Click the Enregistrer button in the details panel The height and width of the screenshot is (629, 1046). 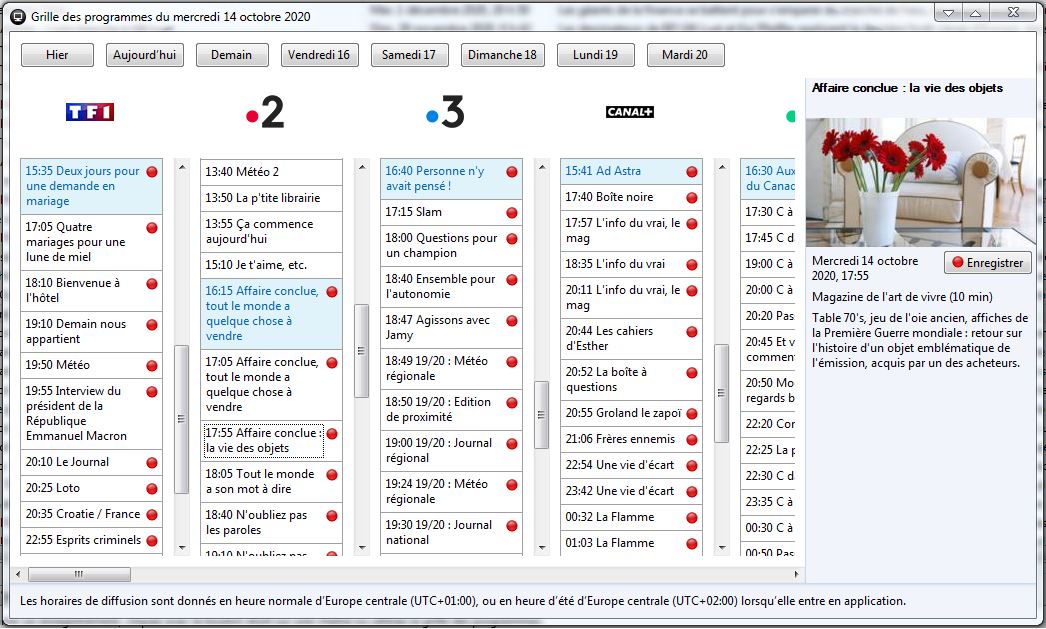pyautogui.click(x=988, y=263)
